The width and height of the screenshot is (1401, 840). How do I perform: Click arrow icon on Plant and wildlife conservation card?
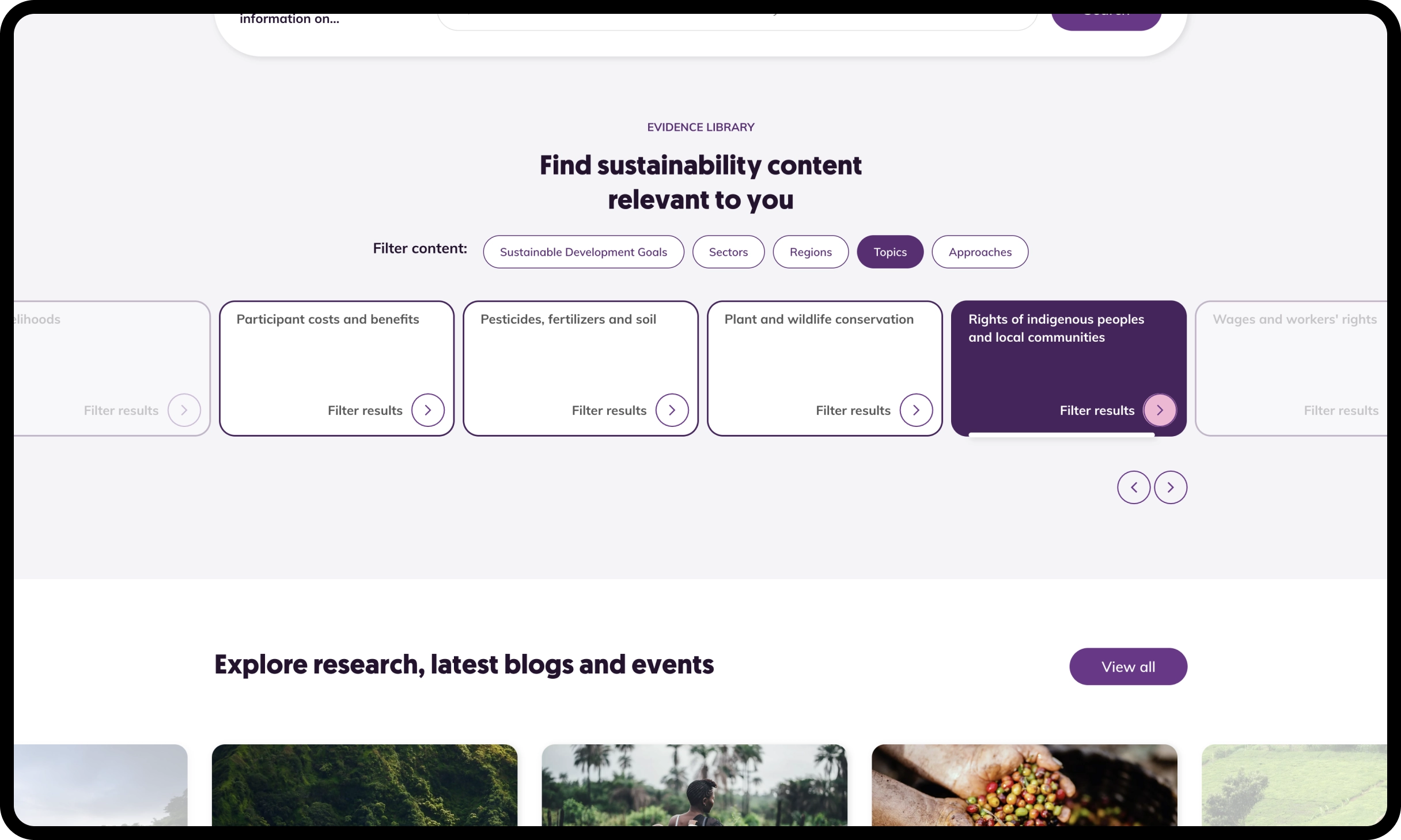pyautogui.click(x=916, y=410)
